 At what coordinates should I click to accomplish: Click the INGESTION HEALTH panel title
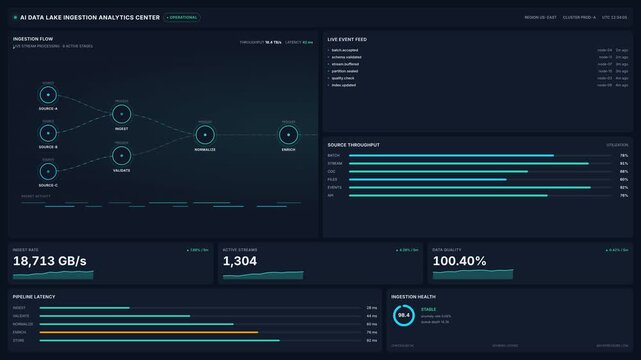413,297
